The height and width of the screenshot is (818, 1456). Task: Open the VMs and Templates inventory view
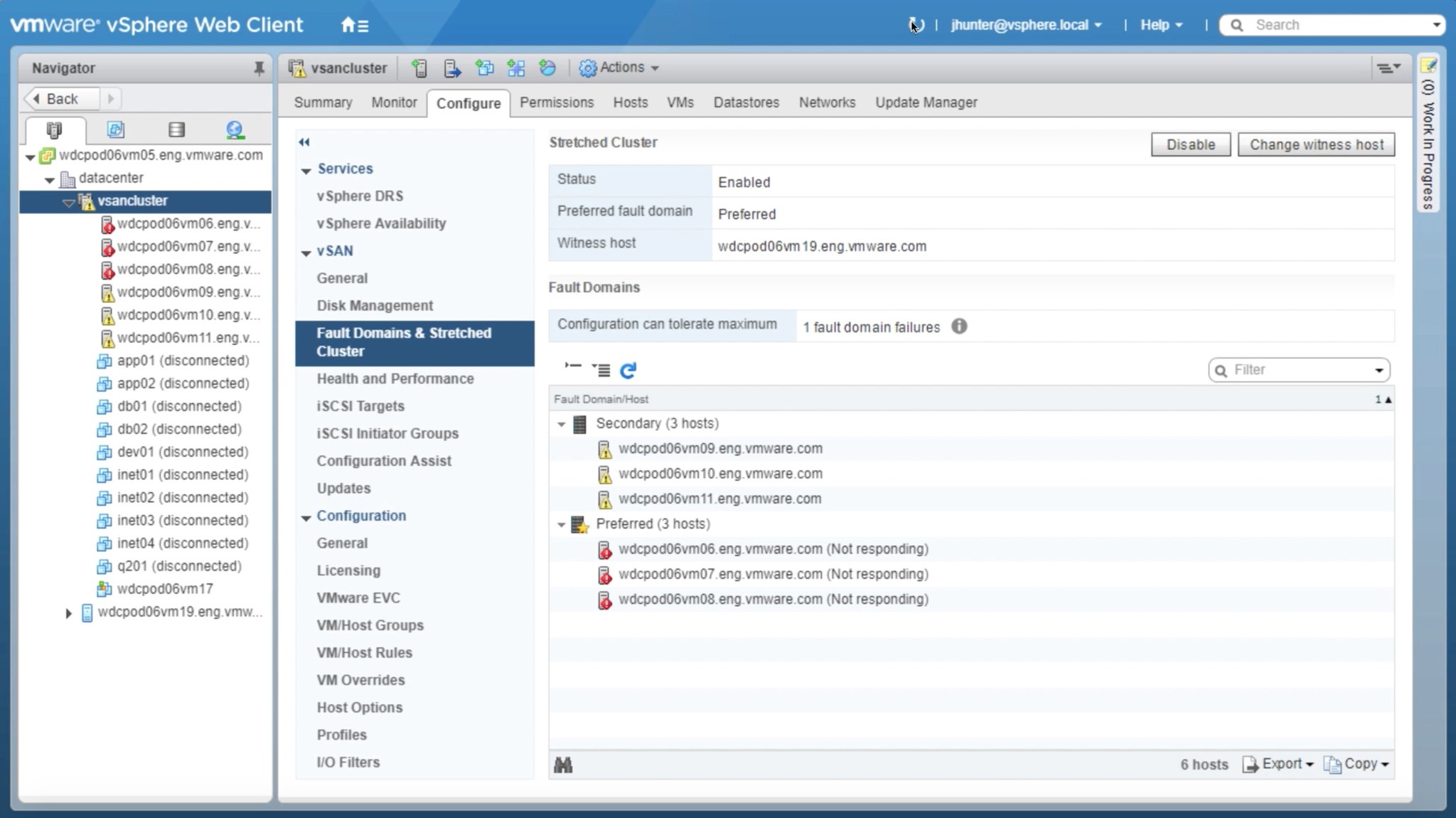[116, 129]
